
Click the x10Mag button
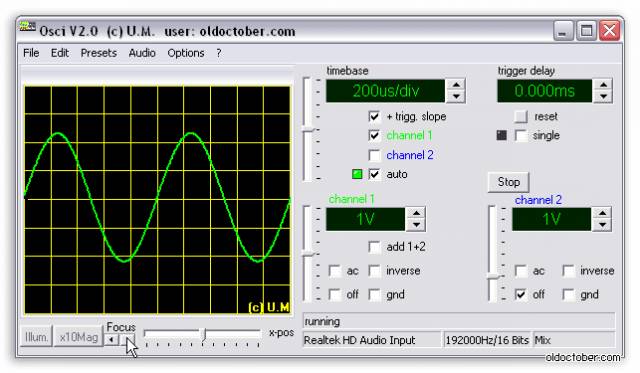point(78,337)
